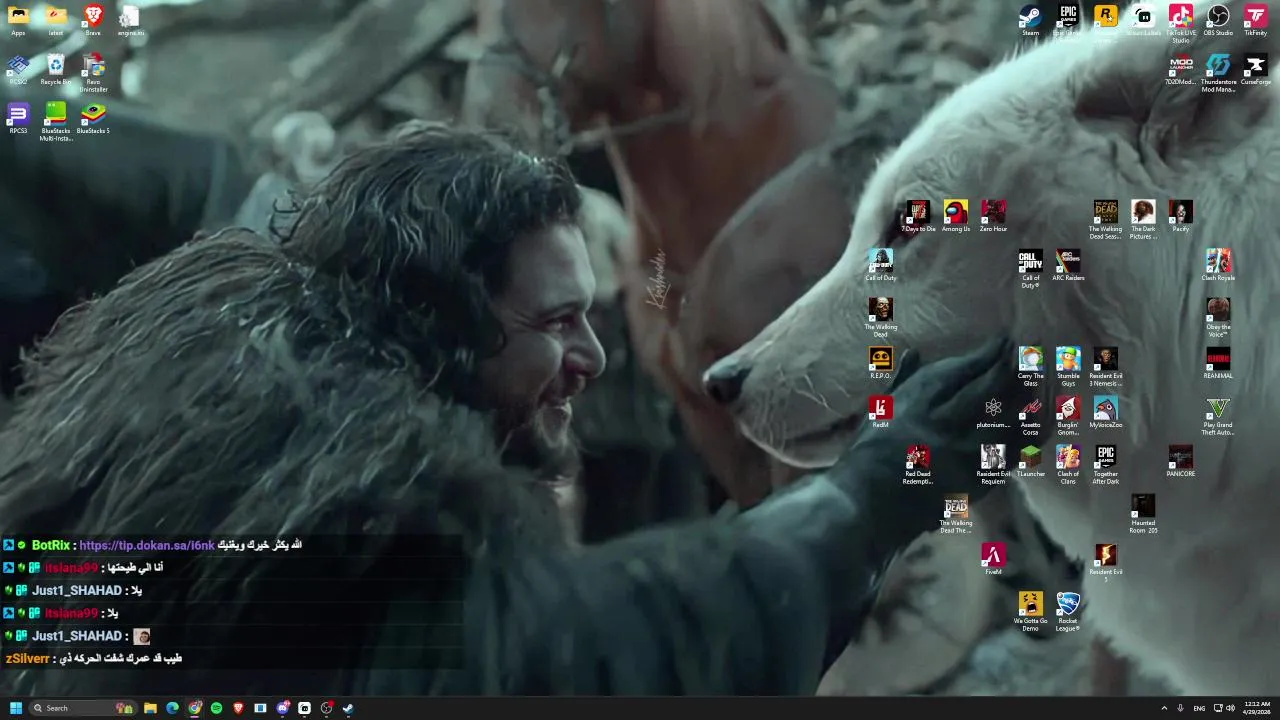The image size is (1280, 720).
Task: Open The Dark Pictures shortcut
Action: click(1143, 218)
